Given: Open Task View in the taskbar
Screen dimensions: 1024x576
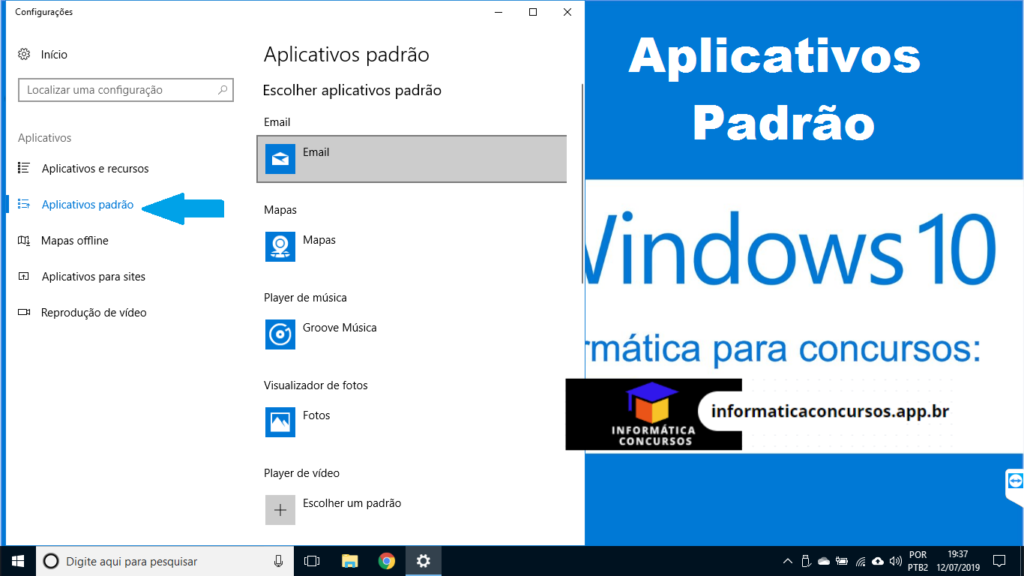Looking at the screenshot, I should click(311, 561).
